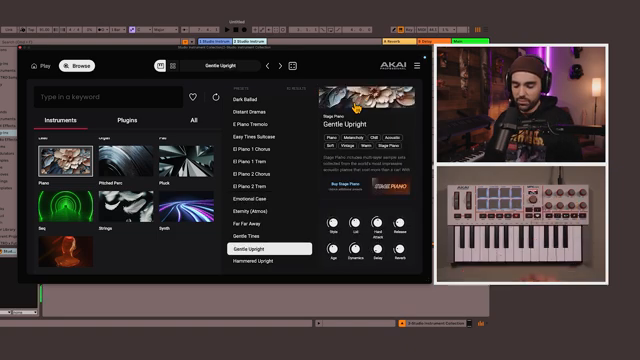The height and width of the screenshot is (360, 640).
Task: Select the Far Far Away preset
Action: [x=247, y=224]
